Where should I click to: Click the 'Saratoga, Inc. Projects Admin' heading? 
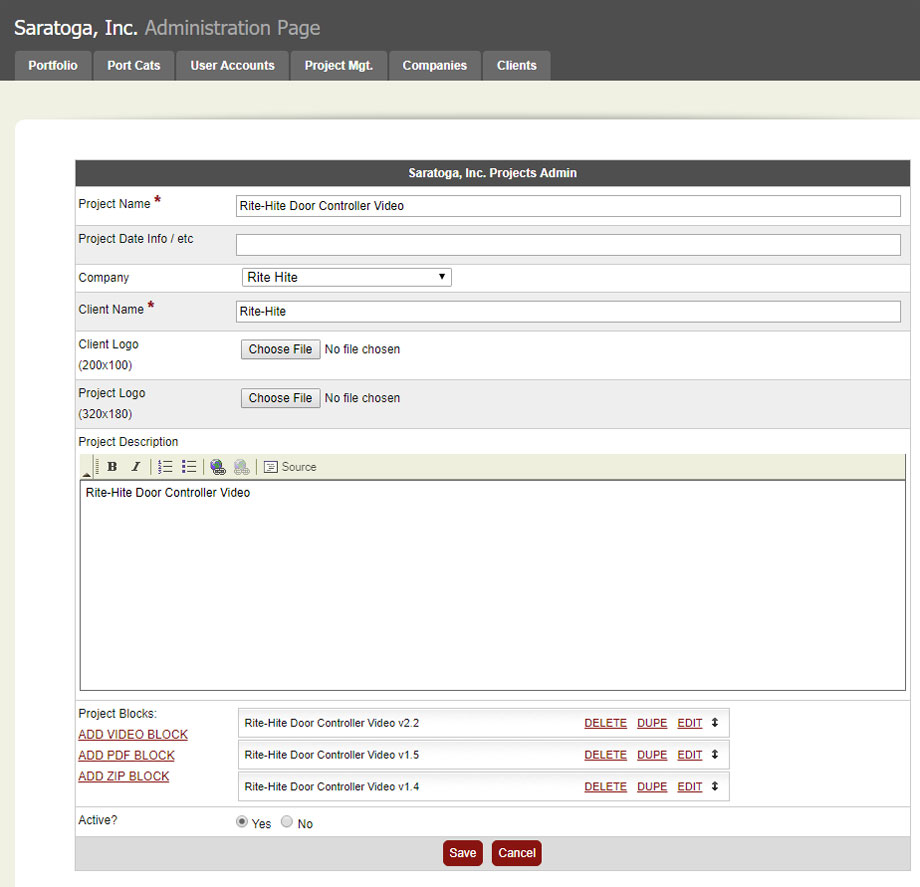click(493, 173)
